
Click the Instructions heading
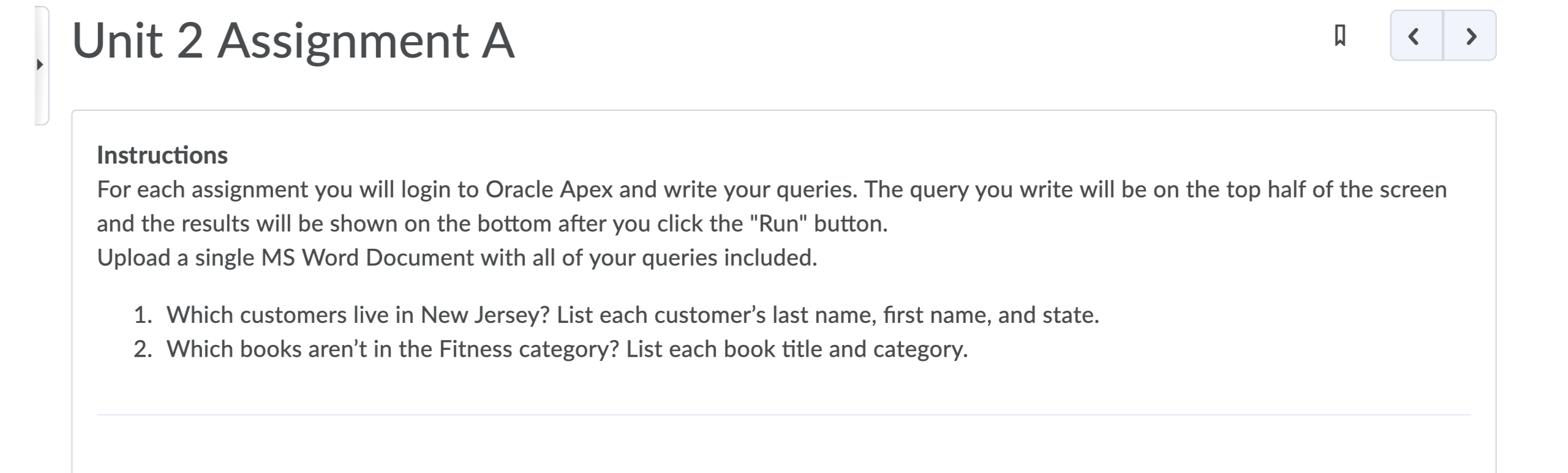point(162,156)
